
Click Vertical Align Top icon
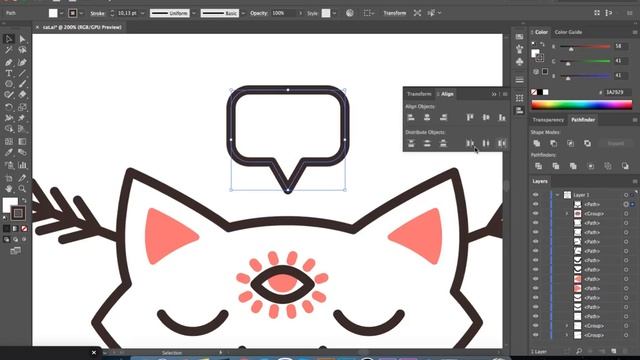coord(470,118)
